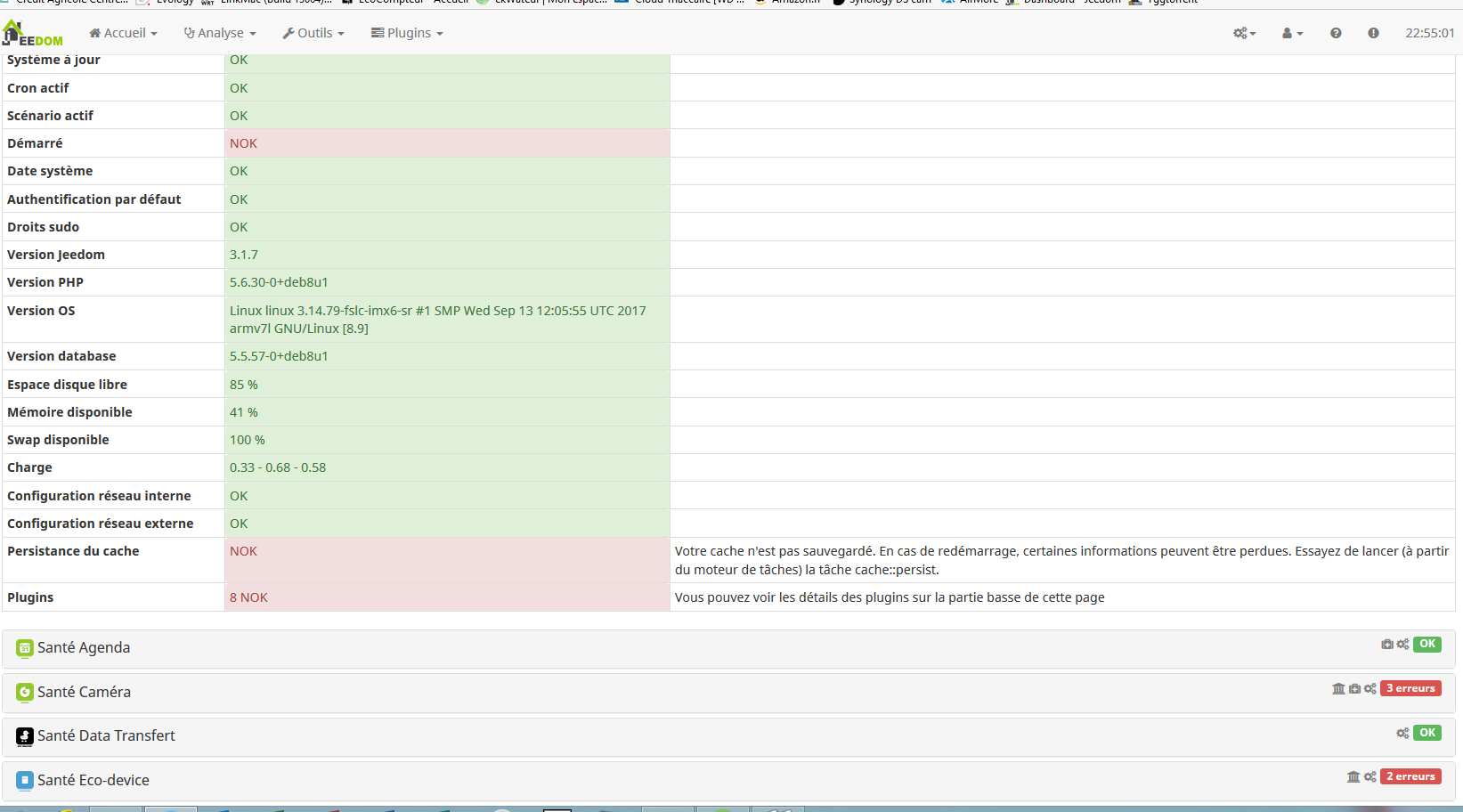Expand the Santé Data Transfert panel
This screenshot has height=812, width=1463.
(x=728, y=736)
